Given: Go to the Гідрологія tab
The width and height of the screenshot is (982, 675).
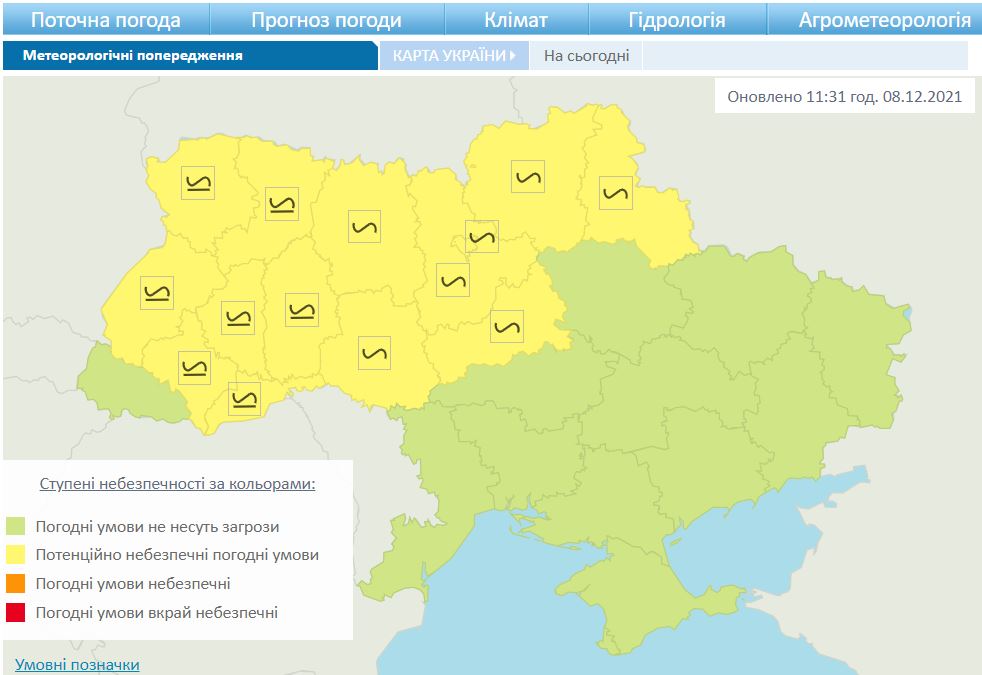Looking at the screenshot, I should (677, 20).
